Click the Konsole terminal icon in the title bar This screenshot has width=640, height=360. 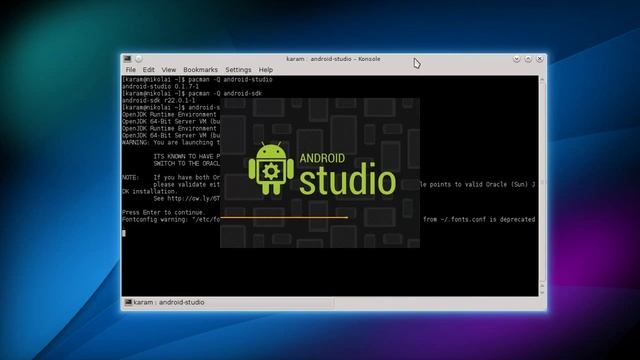pos(128,59)
